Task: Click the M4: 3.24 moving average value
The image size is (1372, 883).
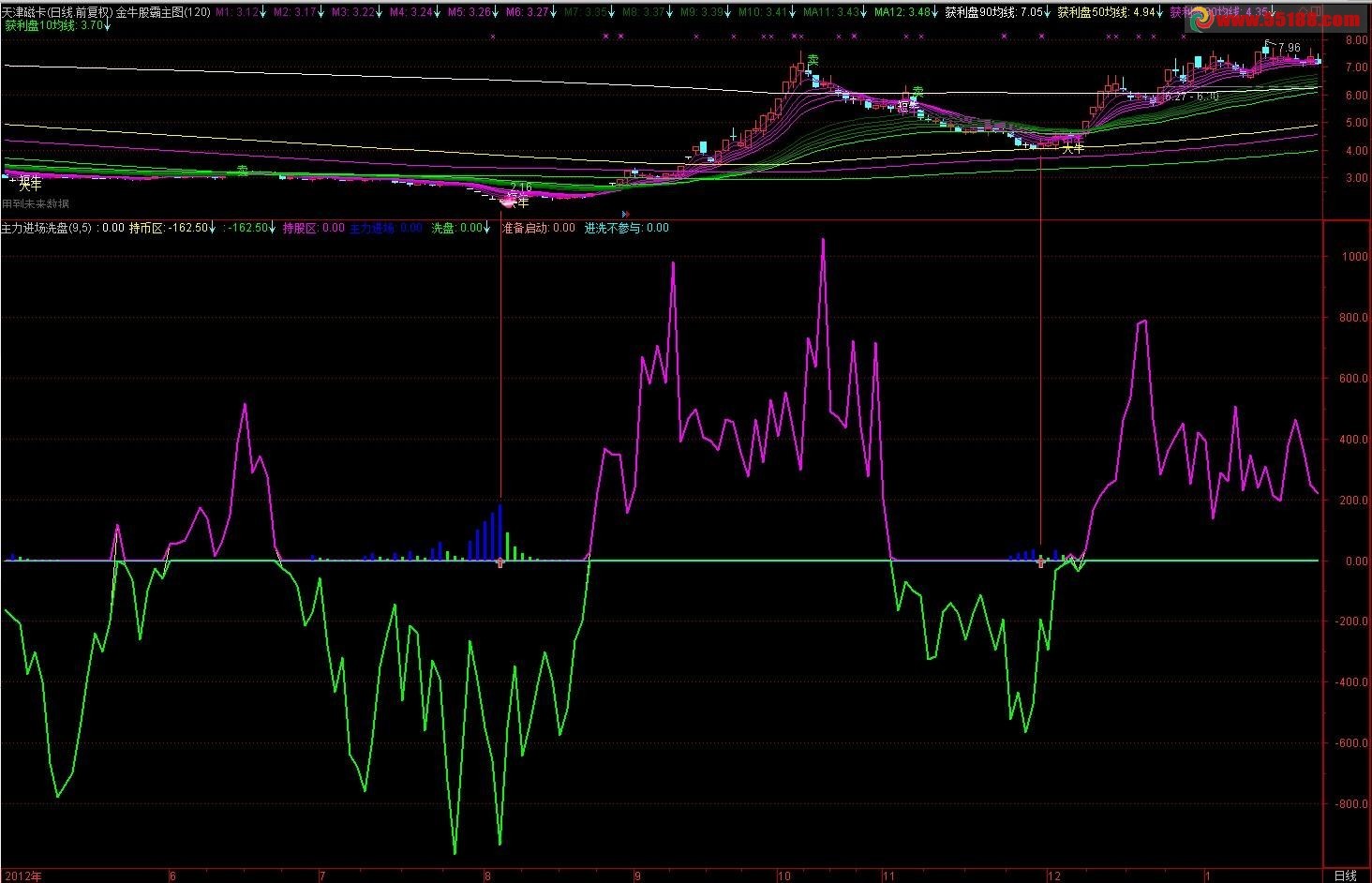Action: 410,13
